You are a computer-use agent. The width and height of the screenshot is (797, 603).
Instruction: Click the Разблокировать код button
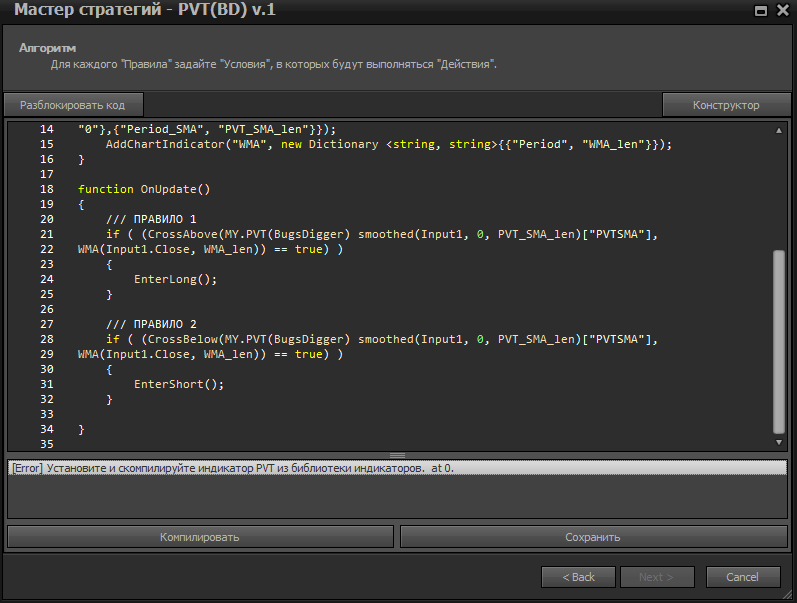coord(73,105)
